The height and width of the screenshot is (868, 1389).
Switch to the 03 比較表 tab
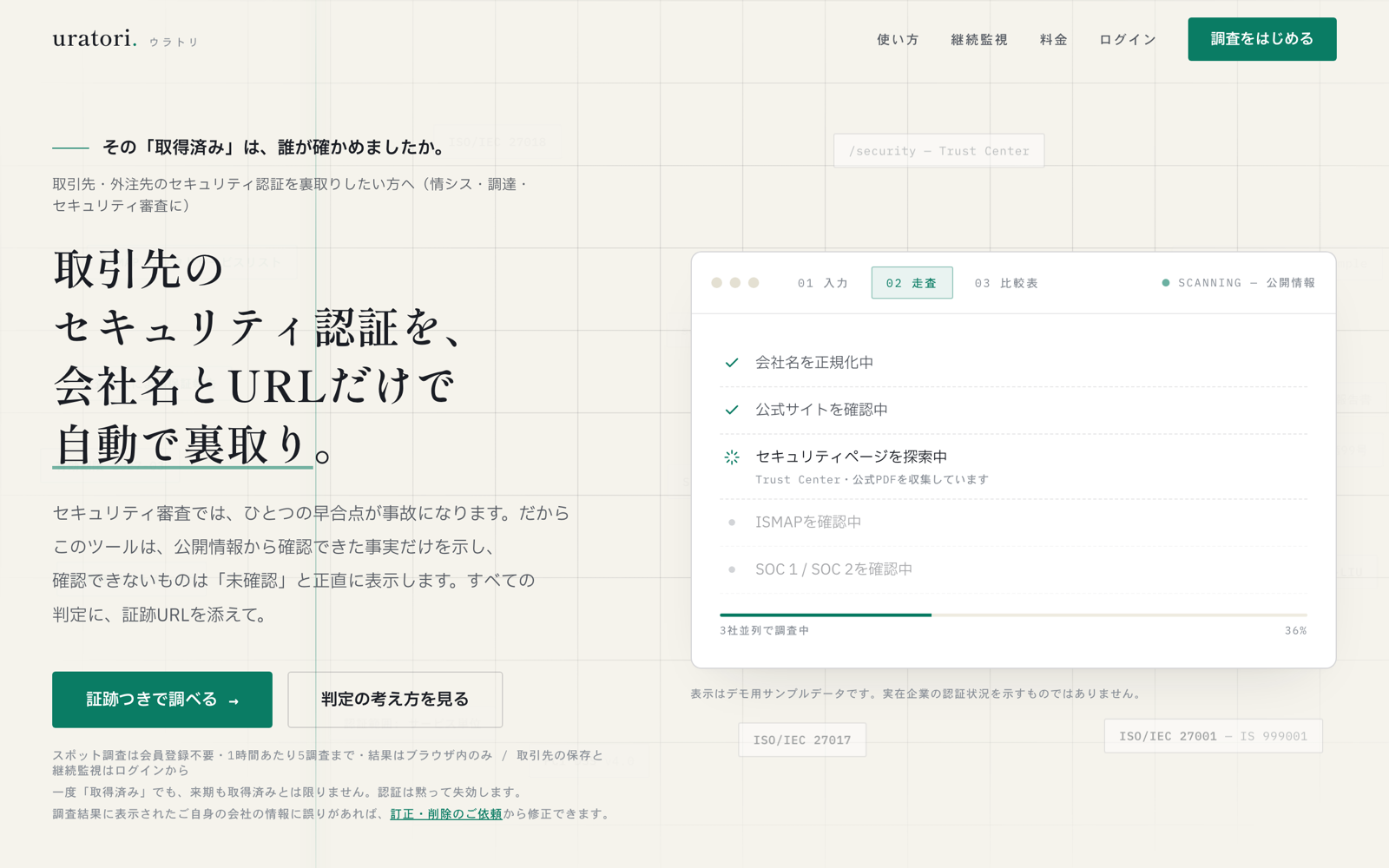(1006, 283)
